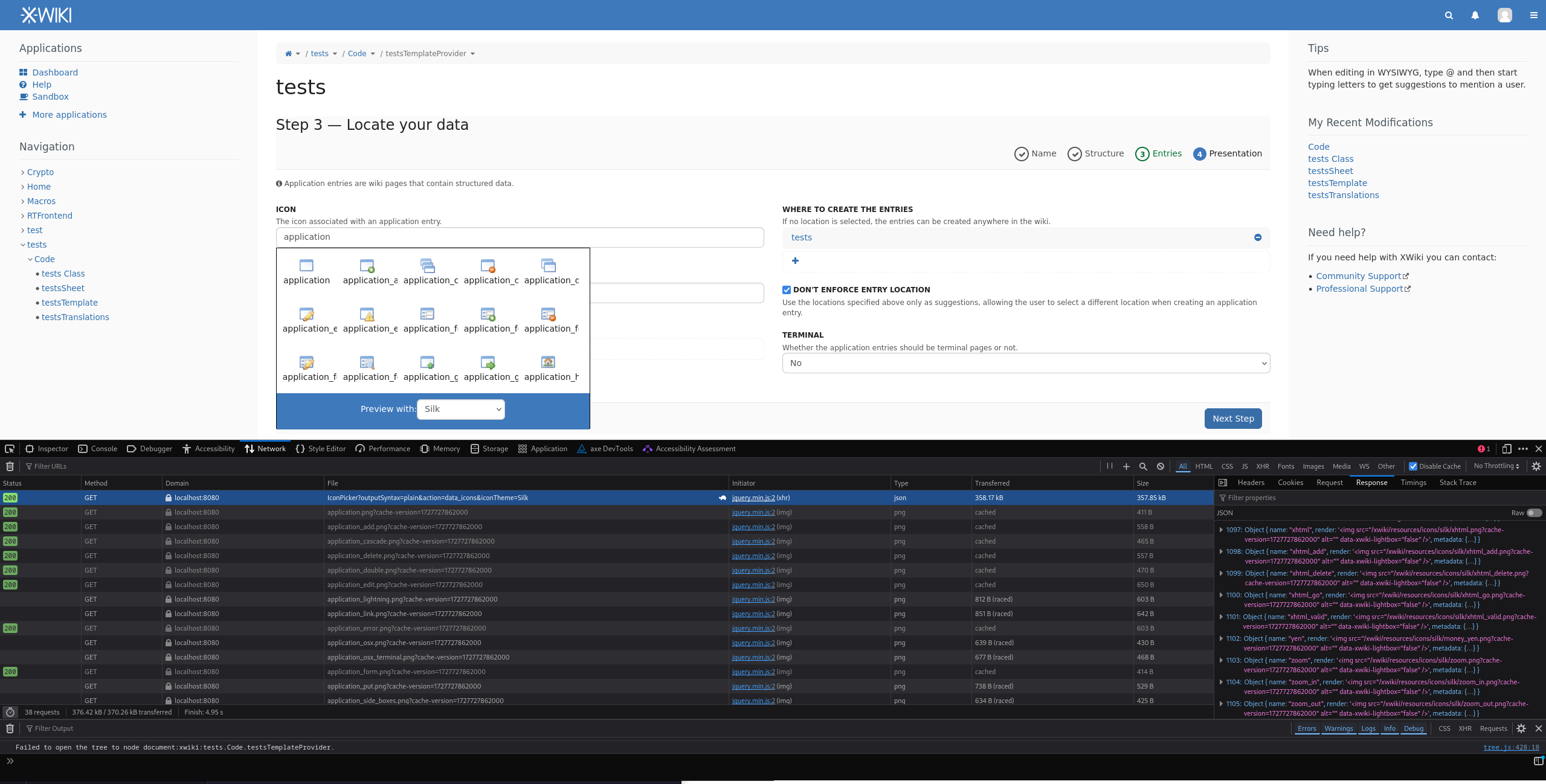
Task: Filter network requests by Images
Action: 1313,466
